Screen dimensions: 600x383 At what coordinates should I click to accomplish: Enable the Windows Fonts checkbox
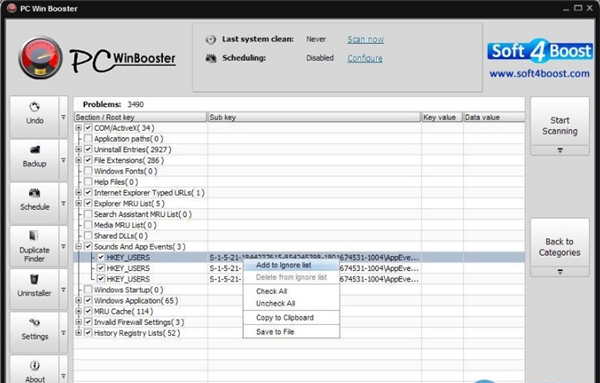88,171
